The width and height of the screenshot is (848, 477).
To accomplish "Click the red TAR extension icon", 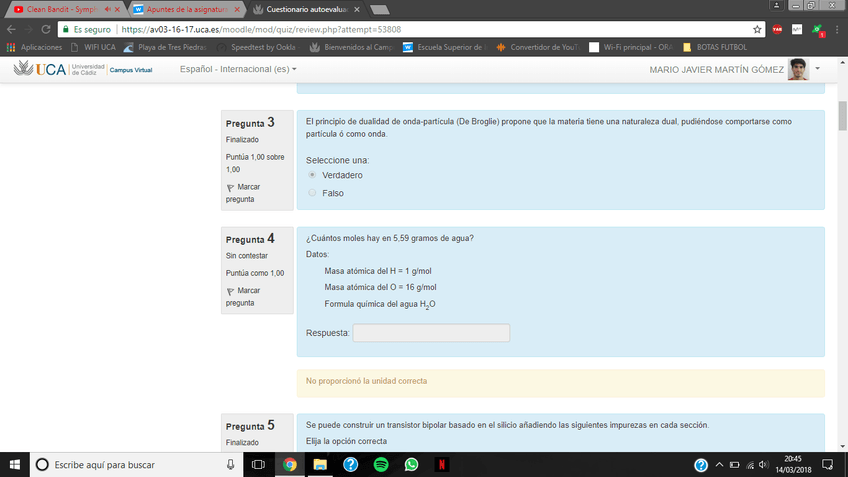I will tap(777, 29).
